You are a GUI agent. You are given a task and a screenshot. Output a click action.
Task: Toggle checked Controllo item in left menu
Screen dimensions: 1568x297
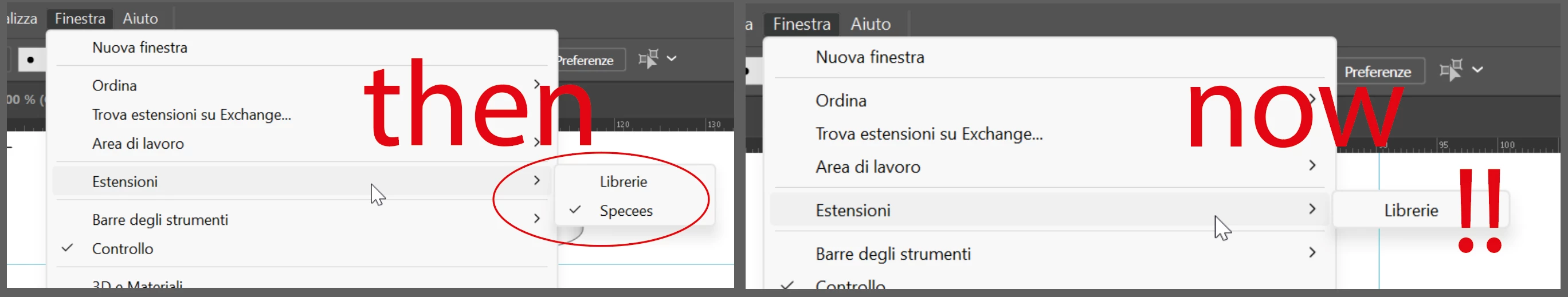[302, 248]
